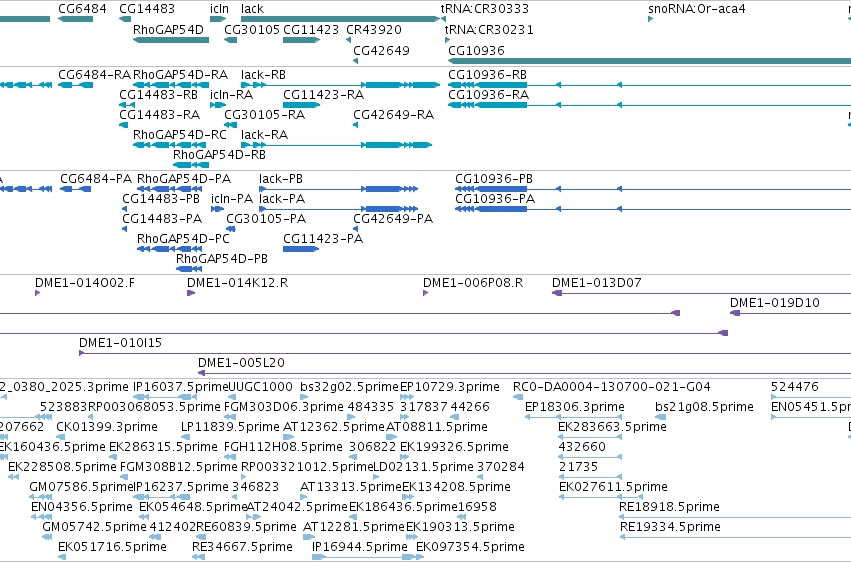Click clone DME1-005L20
The height and width of the screenshot is (562, 851).
pos(242,363)
